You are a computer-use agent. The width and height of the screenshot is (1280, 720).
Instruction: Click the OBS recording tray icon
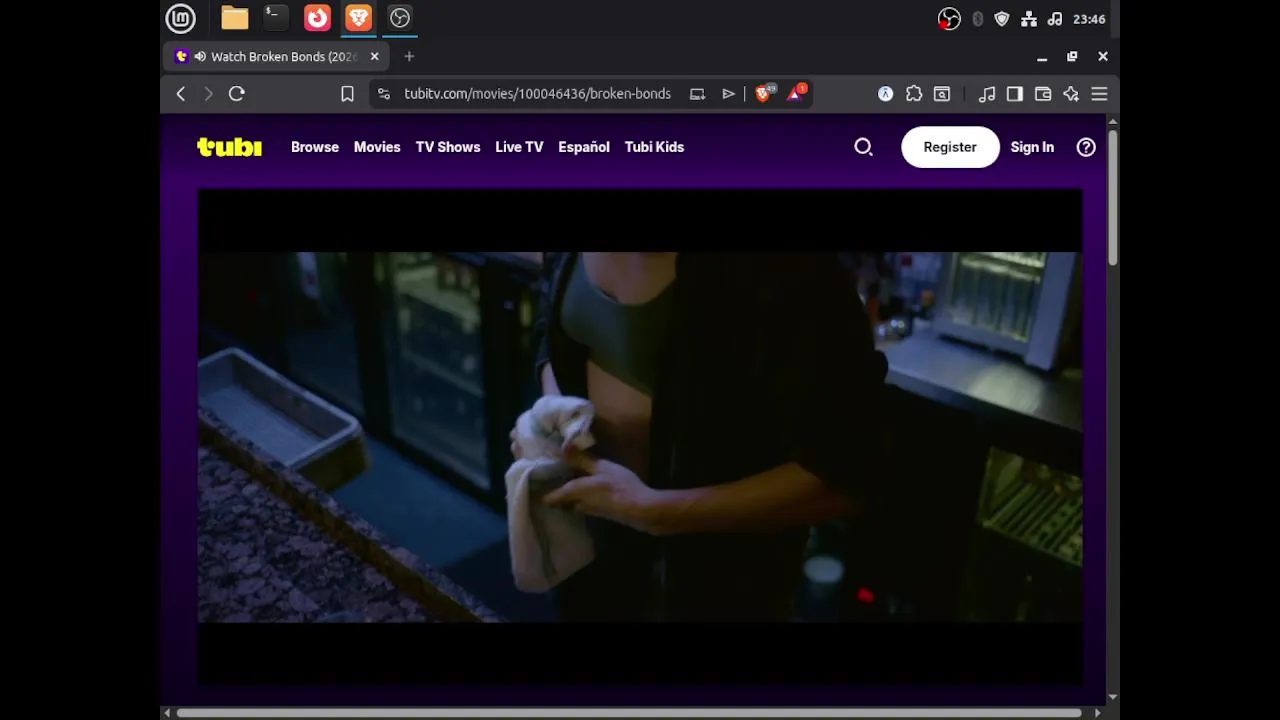point(949,19)
